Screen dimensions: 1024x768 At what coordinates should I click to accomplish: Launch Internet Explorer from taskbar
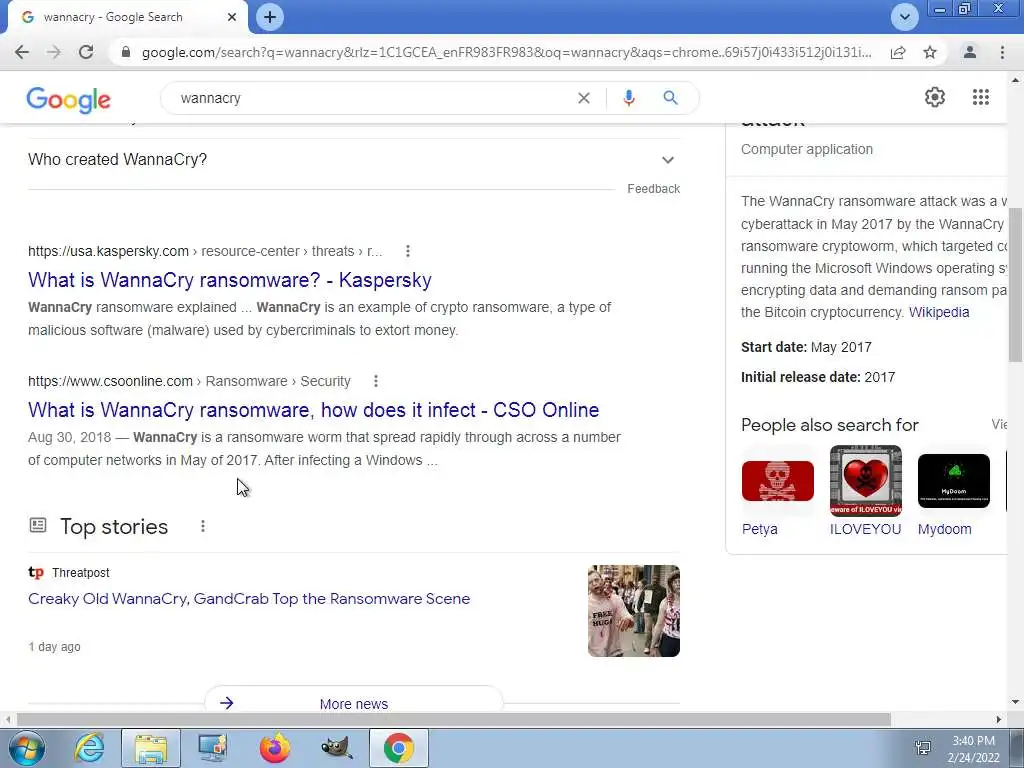(x=89, y=748)
